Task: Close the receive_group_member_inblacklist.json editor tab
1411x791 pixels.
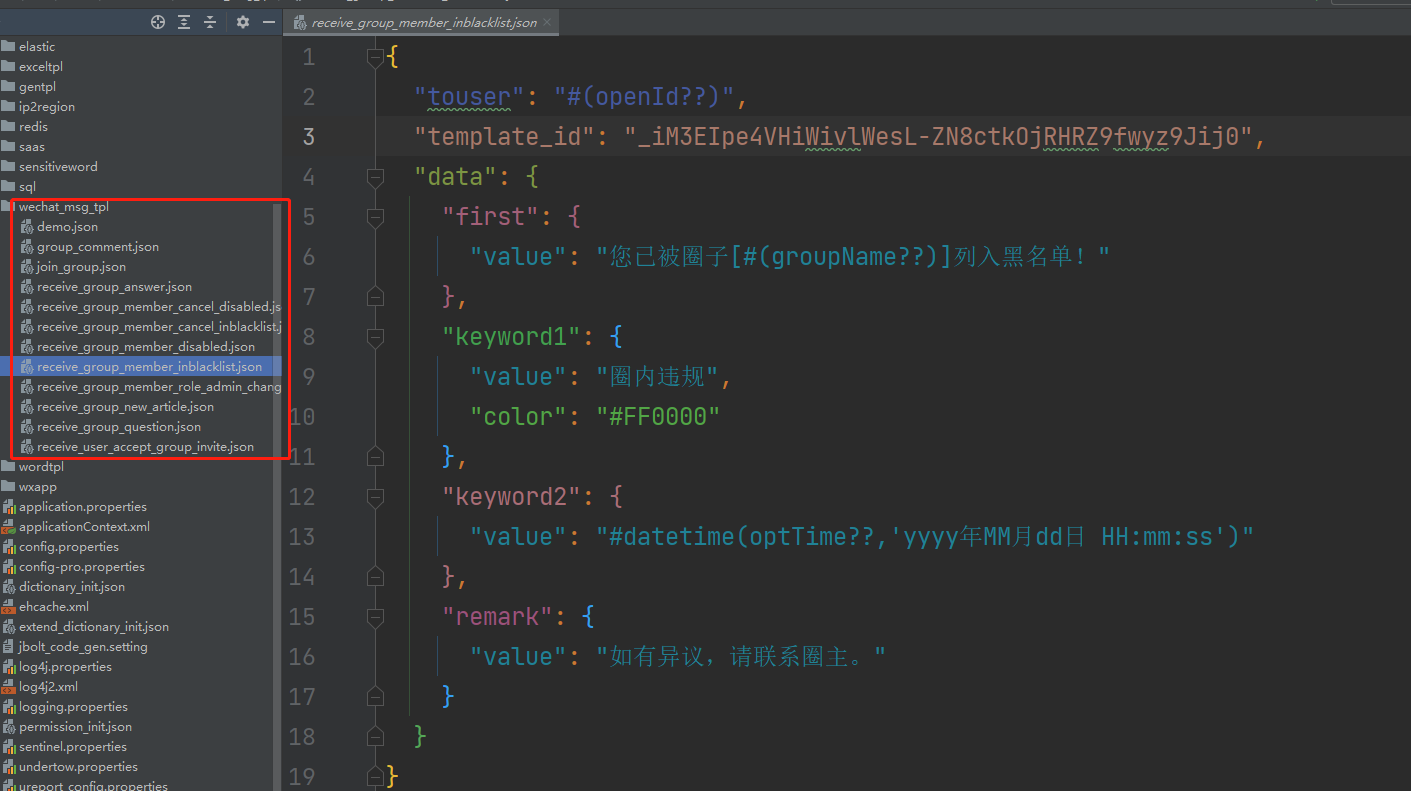Action: coord(547,22)
